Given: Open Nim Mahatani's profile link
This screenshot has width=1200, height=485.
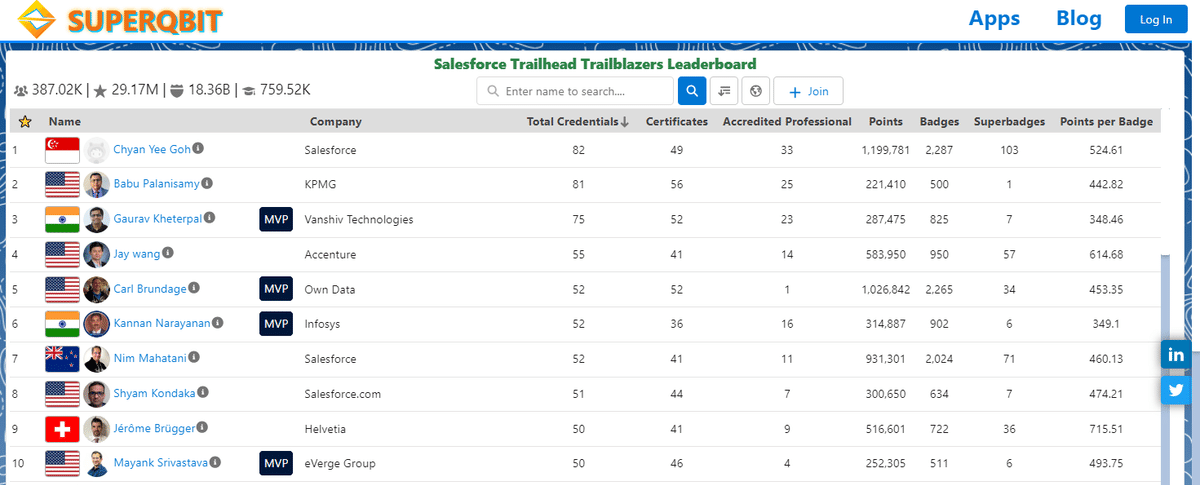Looking at the screenshot, I should tap(150, 359).
